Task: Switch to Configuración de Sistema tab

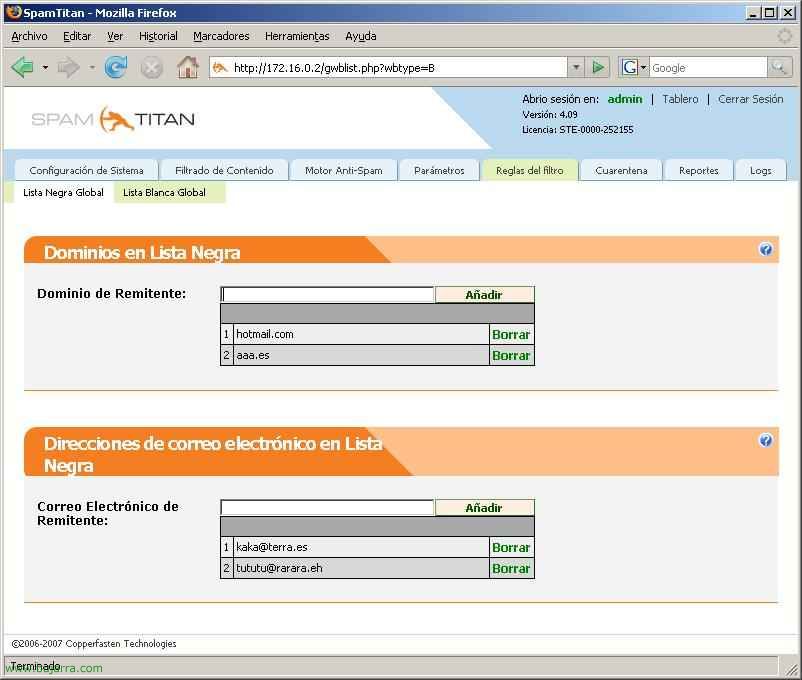Action: point(86,170)
